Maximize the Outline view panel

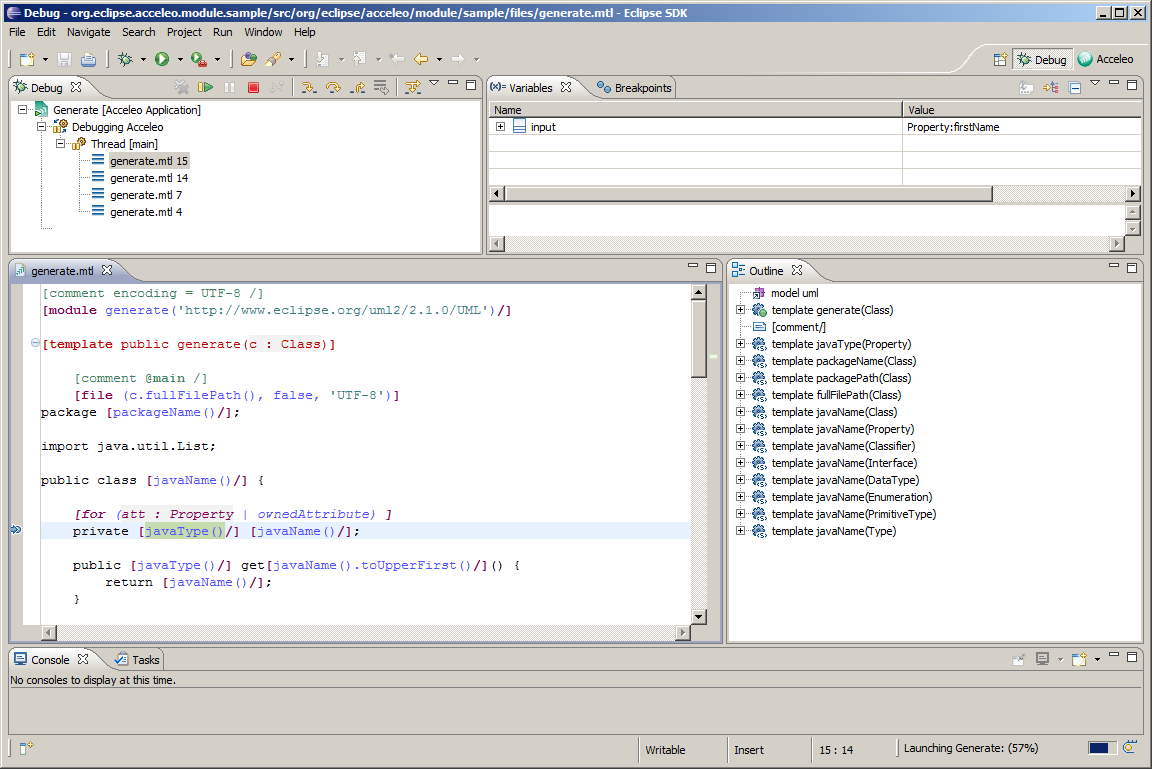(1131, 268)
